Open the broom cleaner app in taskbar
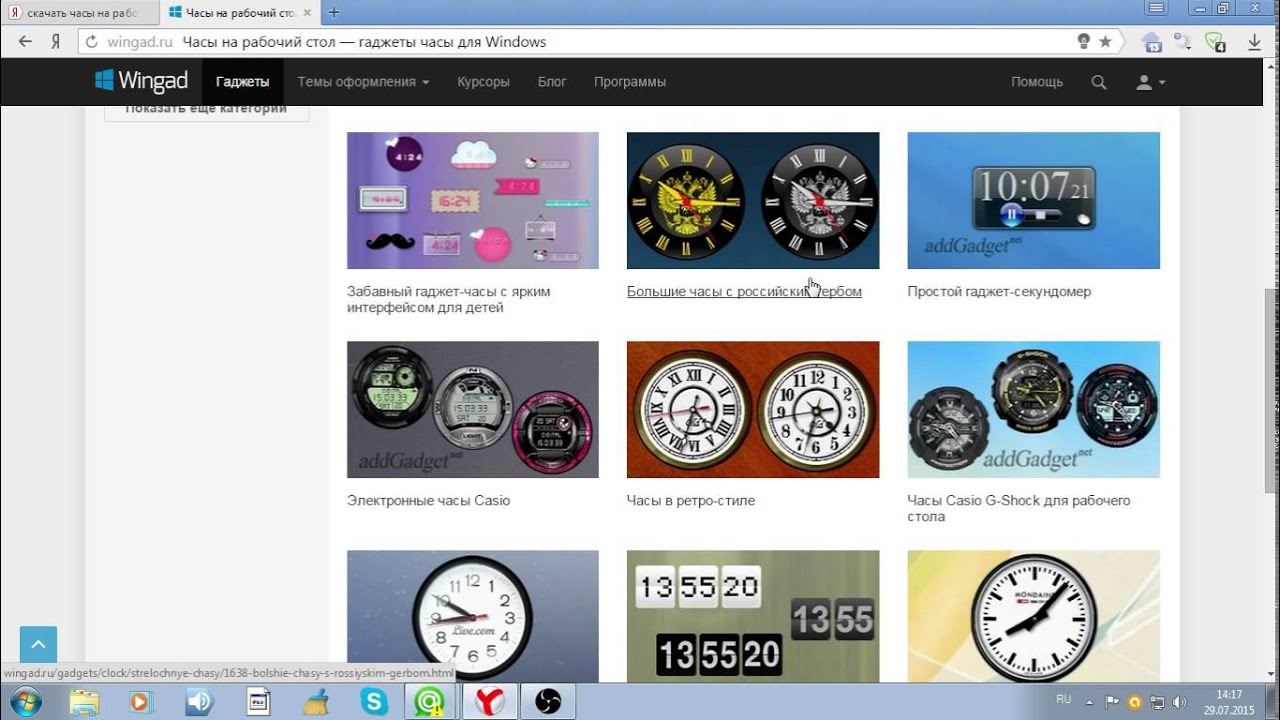The width and height of the screenshot is (1280, 720). tap(316, 701)
